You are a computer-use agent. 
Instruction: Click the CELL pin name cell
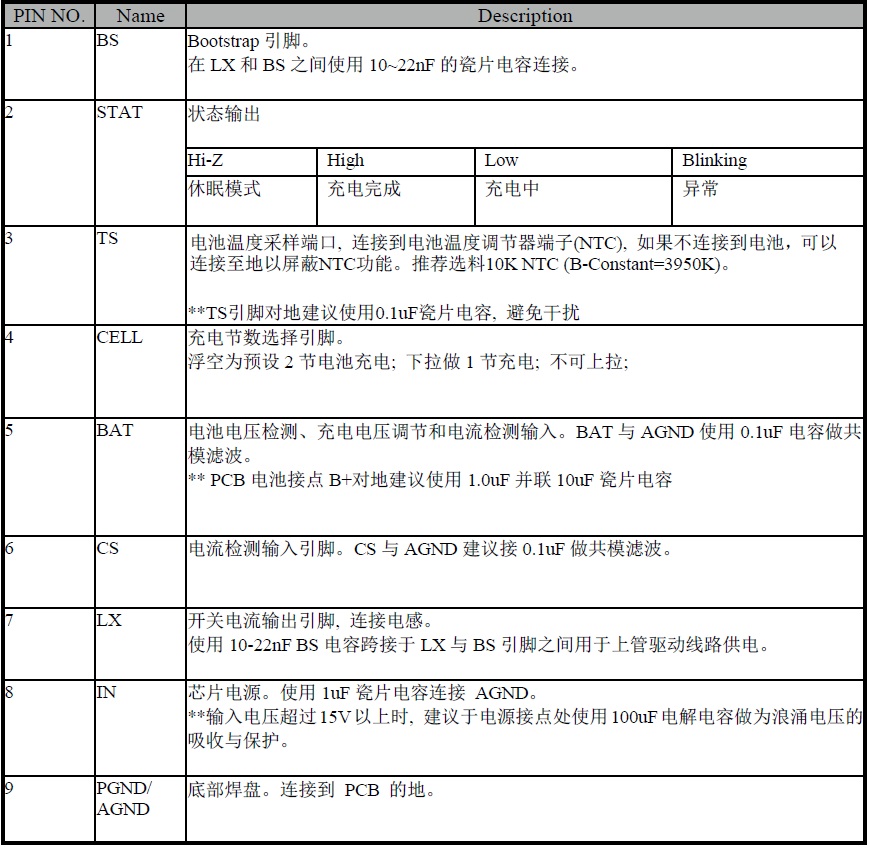coord(119,338)
